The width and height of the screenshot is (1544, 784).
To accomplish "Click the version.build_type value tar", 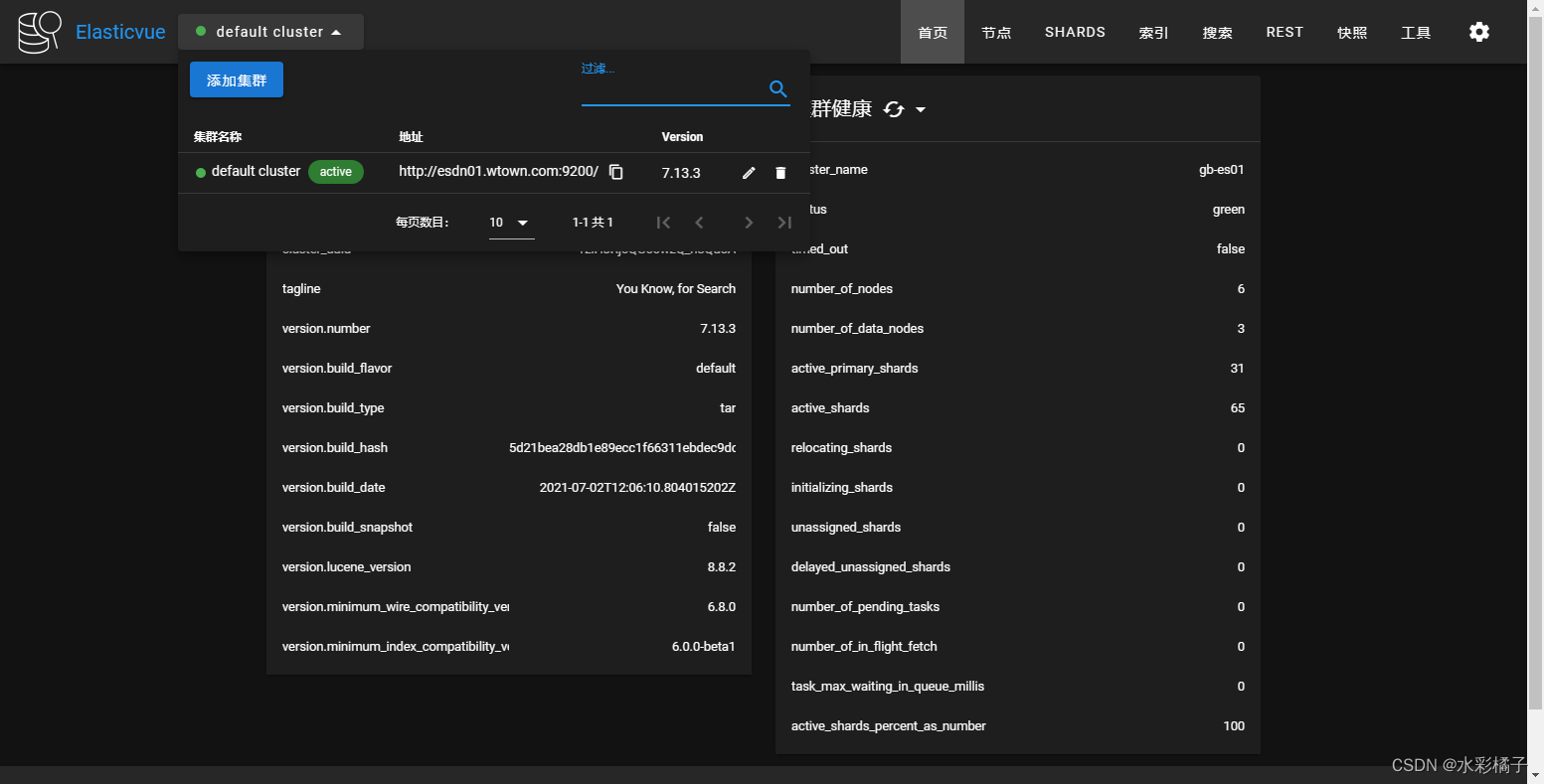I will pyautogui.click(x=728, y=407).
